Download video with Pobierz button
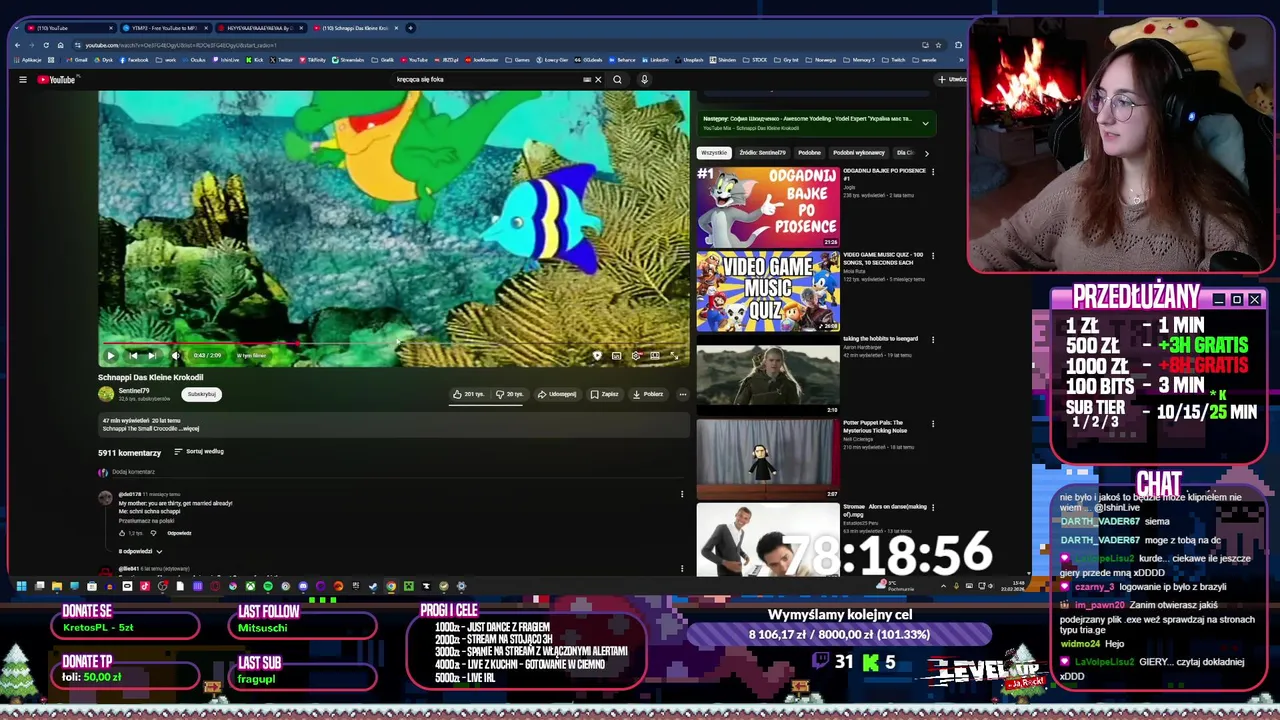This screenshot has width=1280, height=720. (648, 394)
